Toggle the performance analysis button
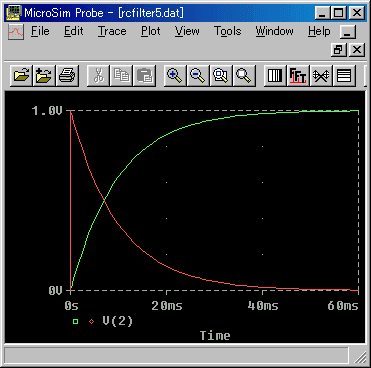Image resolution: width=371 pixels, height=368 pixels. tap(321, 75)
